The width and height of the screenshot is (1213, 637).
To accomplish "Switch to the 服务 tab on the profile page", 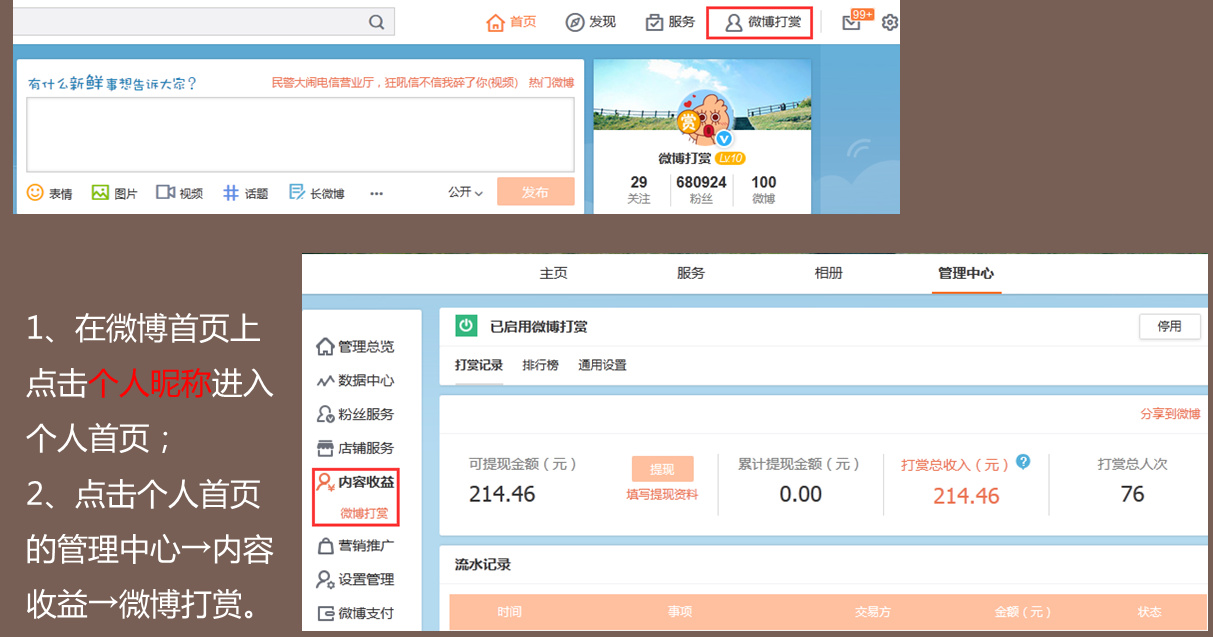I will [691, 273].
